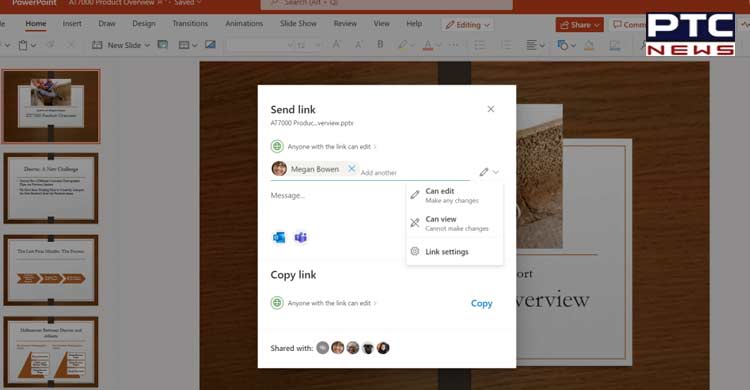Expand the New Slide dropdown arrow

tap(147, 45)
